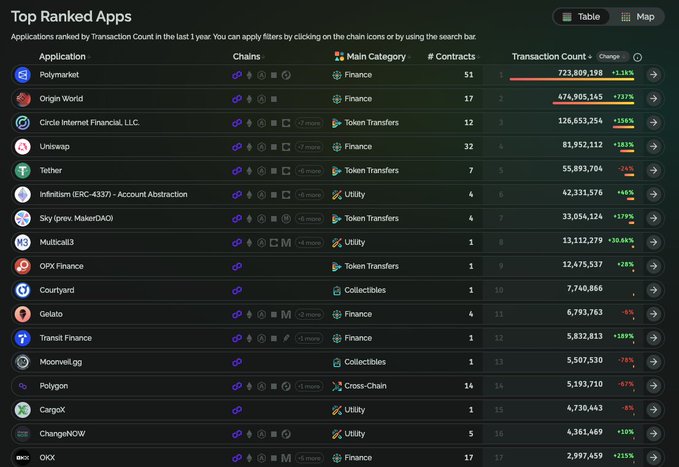Click the Uniswap app logo
Screen dimensions: 679x467
[23, 146]
